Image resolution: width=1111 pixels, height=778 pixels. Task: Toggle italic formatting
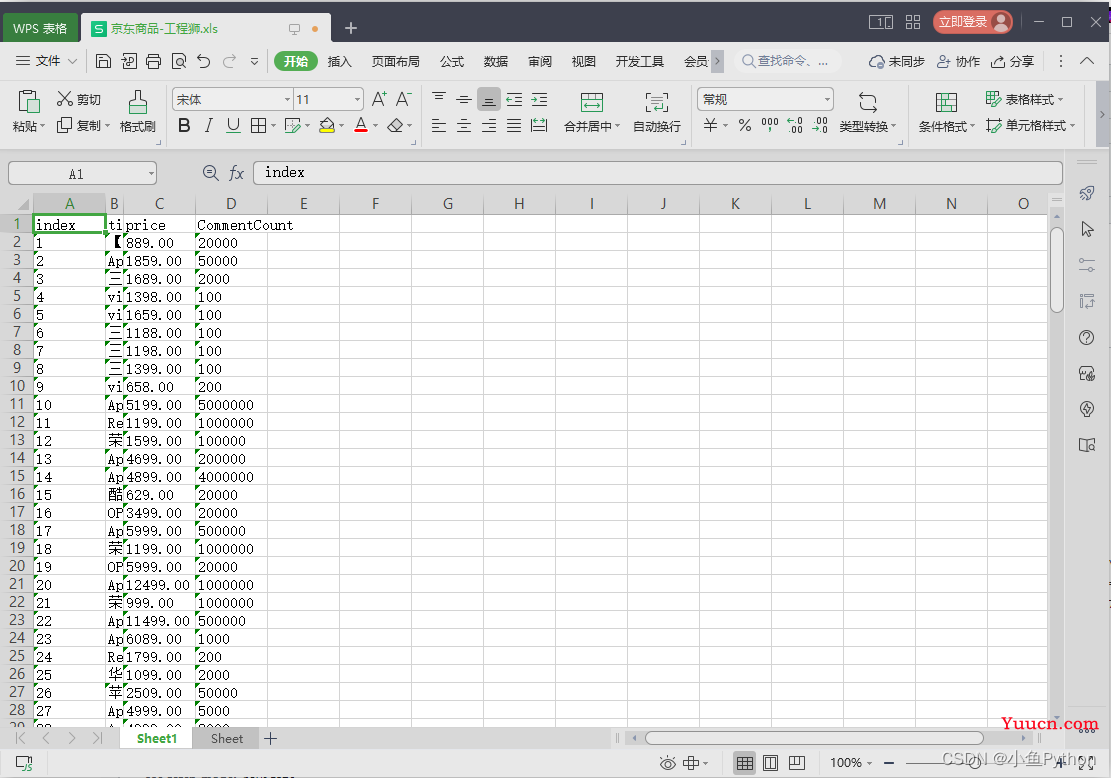coord(208,125)
